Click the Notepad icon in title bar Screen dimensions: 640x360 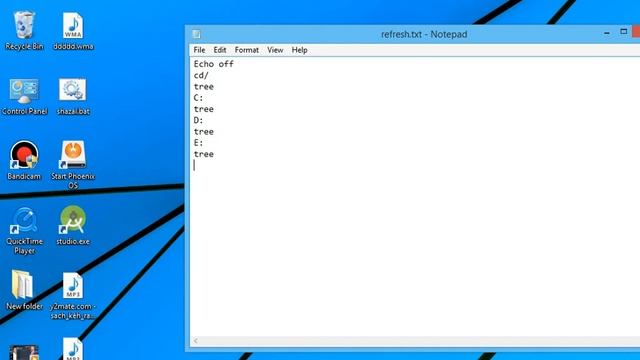tap(196, 34)
